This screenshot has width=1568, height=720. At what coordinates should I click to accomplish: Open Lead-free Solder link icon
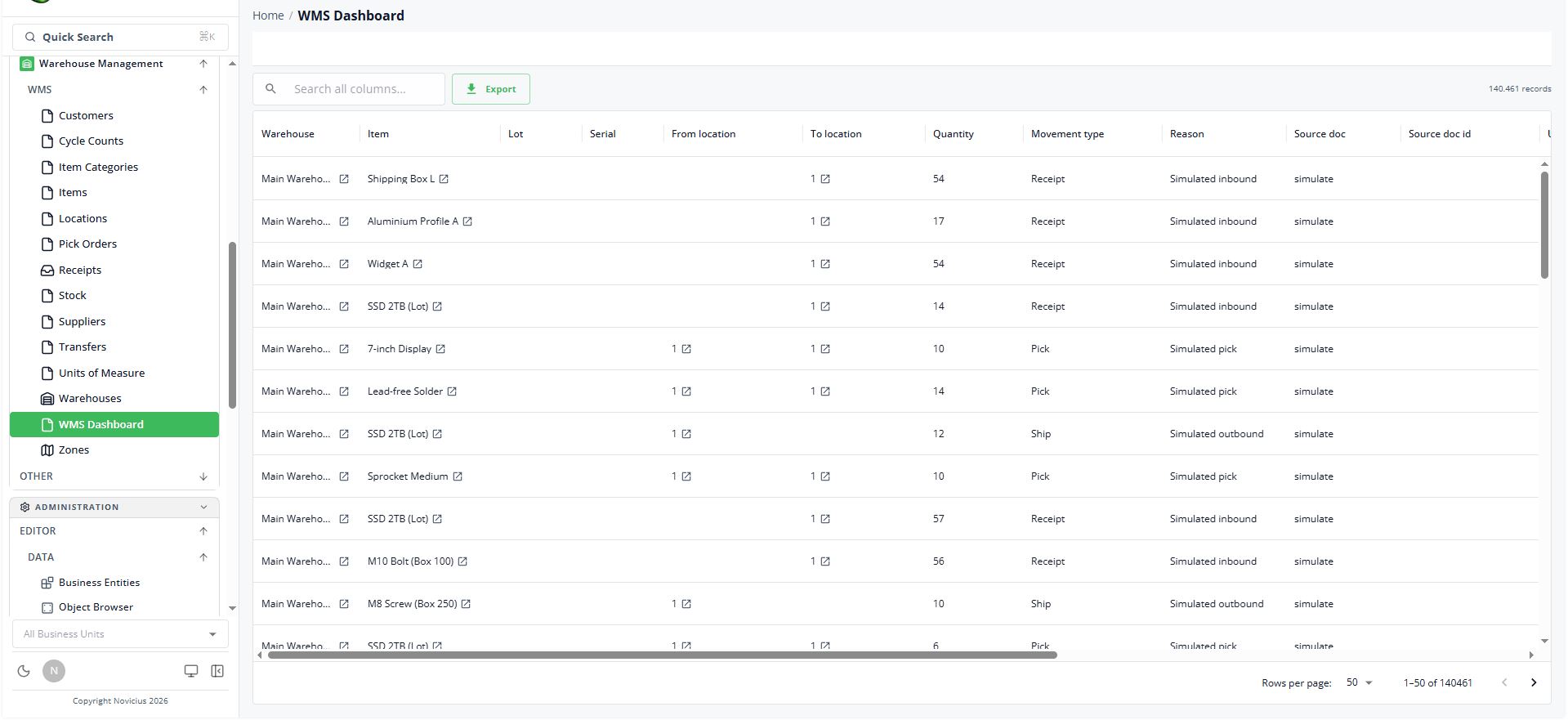452,391
